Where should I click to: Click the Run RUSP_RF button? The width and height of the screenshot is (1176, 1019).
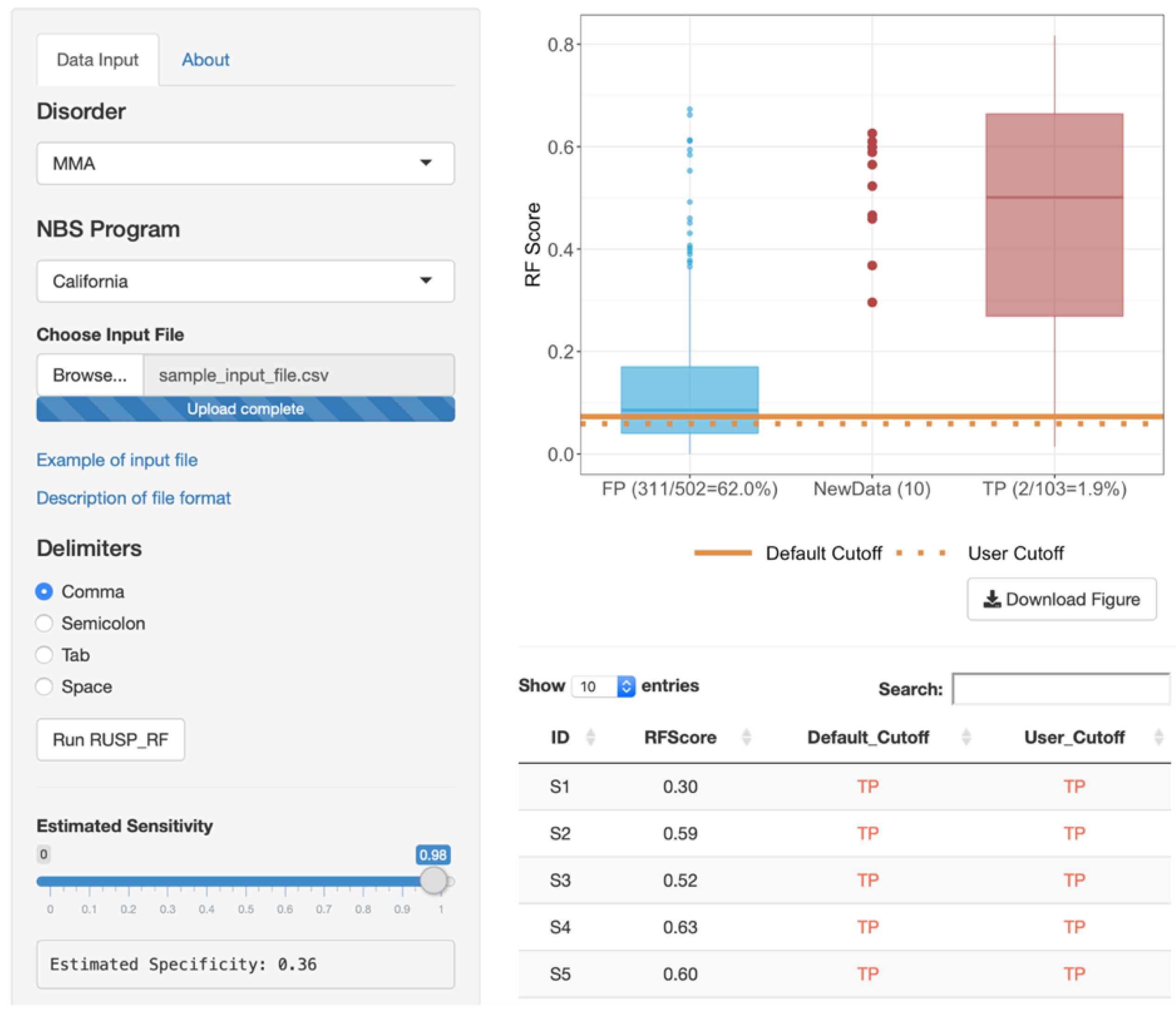[110, 739]
